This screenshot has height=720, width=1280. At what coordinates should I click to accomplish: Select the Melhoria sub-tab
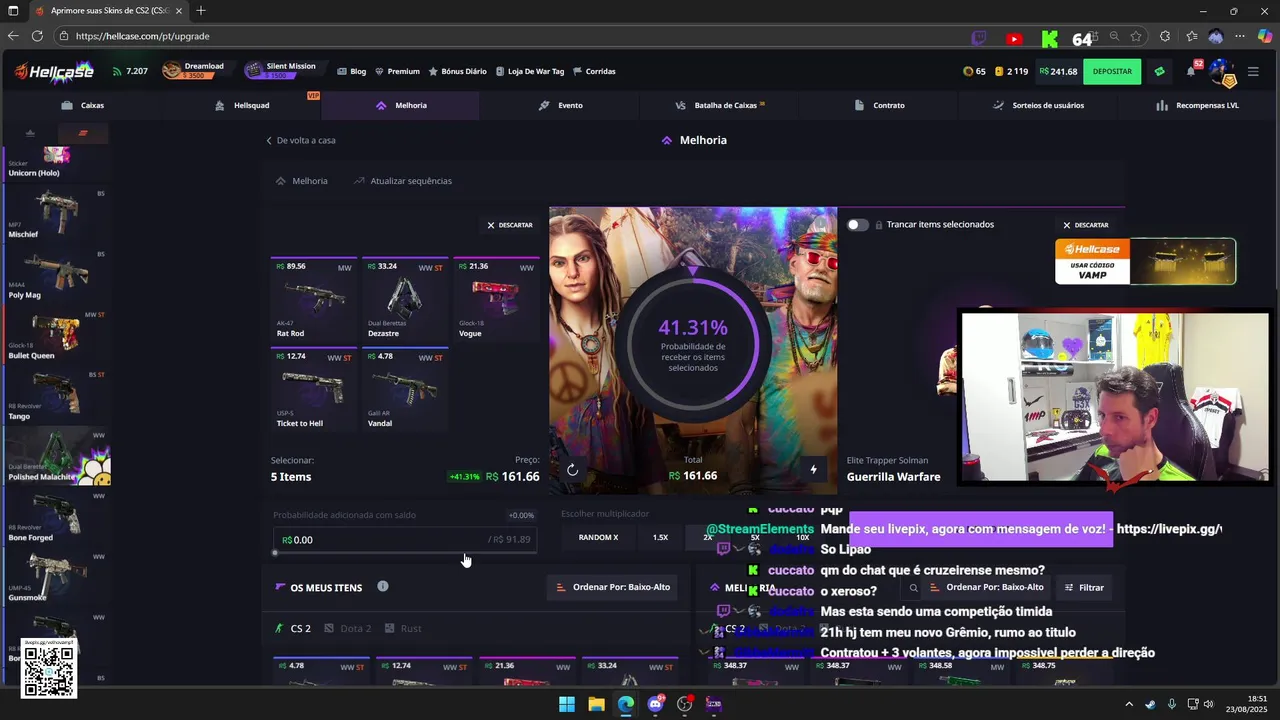(x=302, y=181)
